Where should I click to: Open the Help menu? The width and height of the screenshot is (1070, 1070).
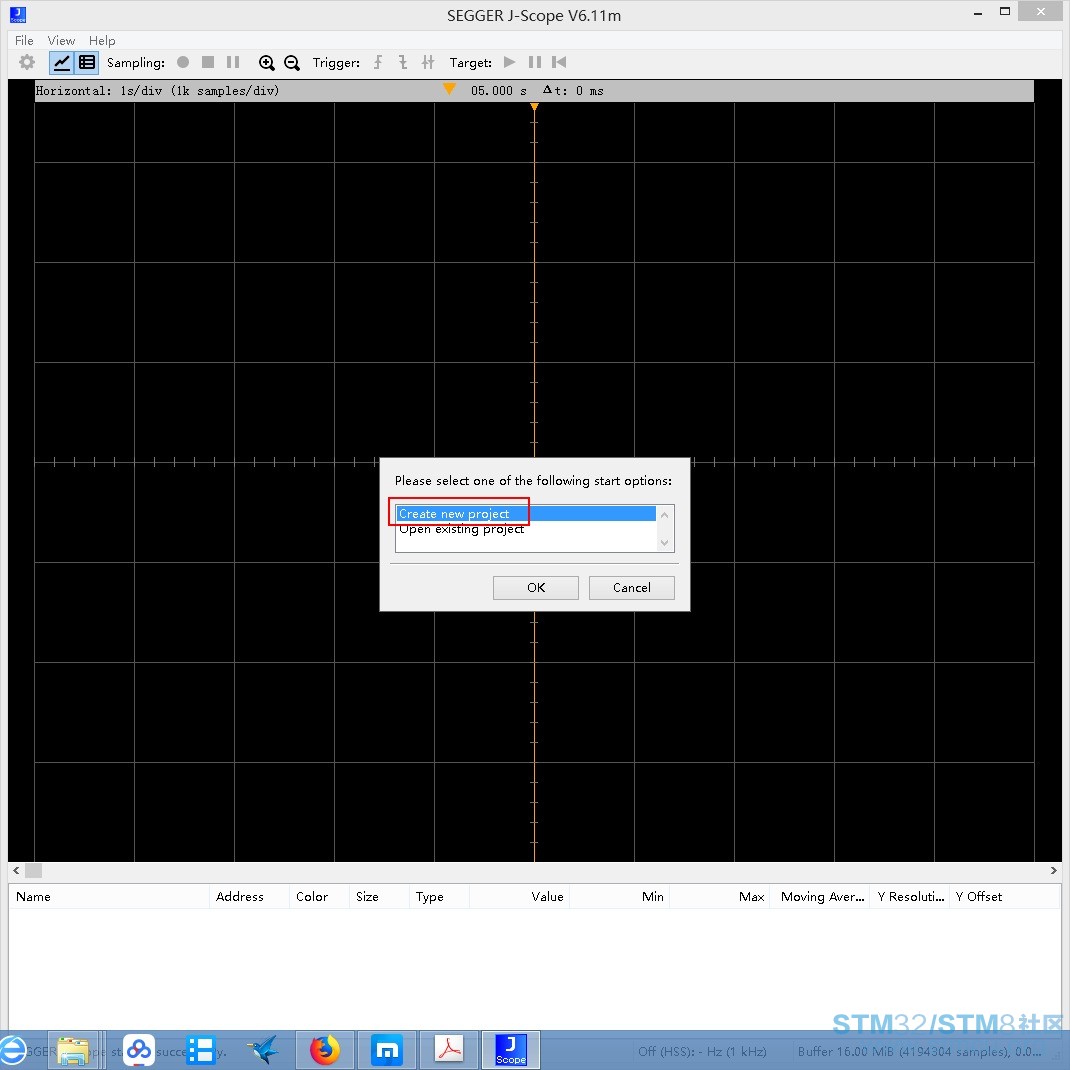(x=102, y=40)
